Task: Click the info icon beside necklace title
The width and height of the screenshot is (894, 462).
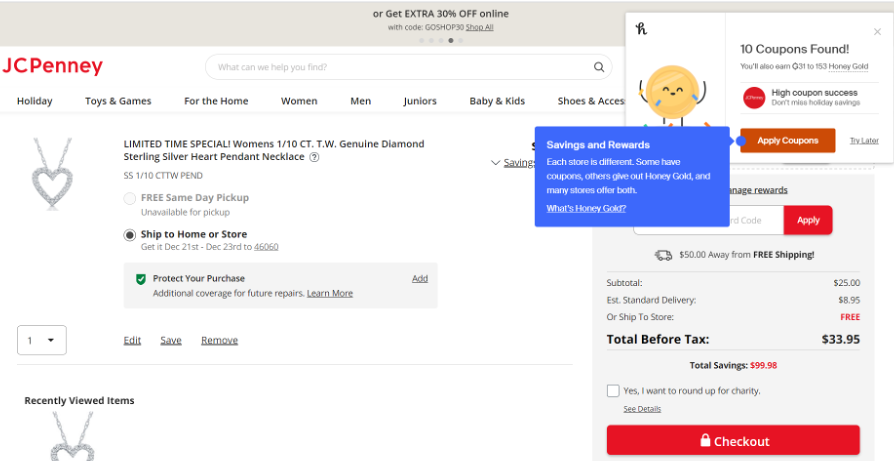Action: point(314,157)
